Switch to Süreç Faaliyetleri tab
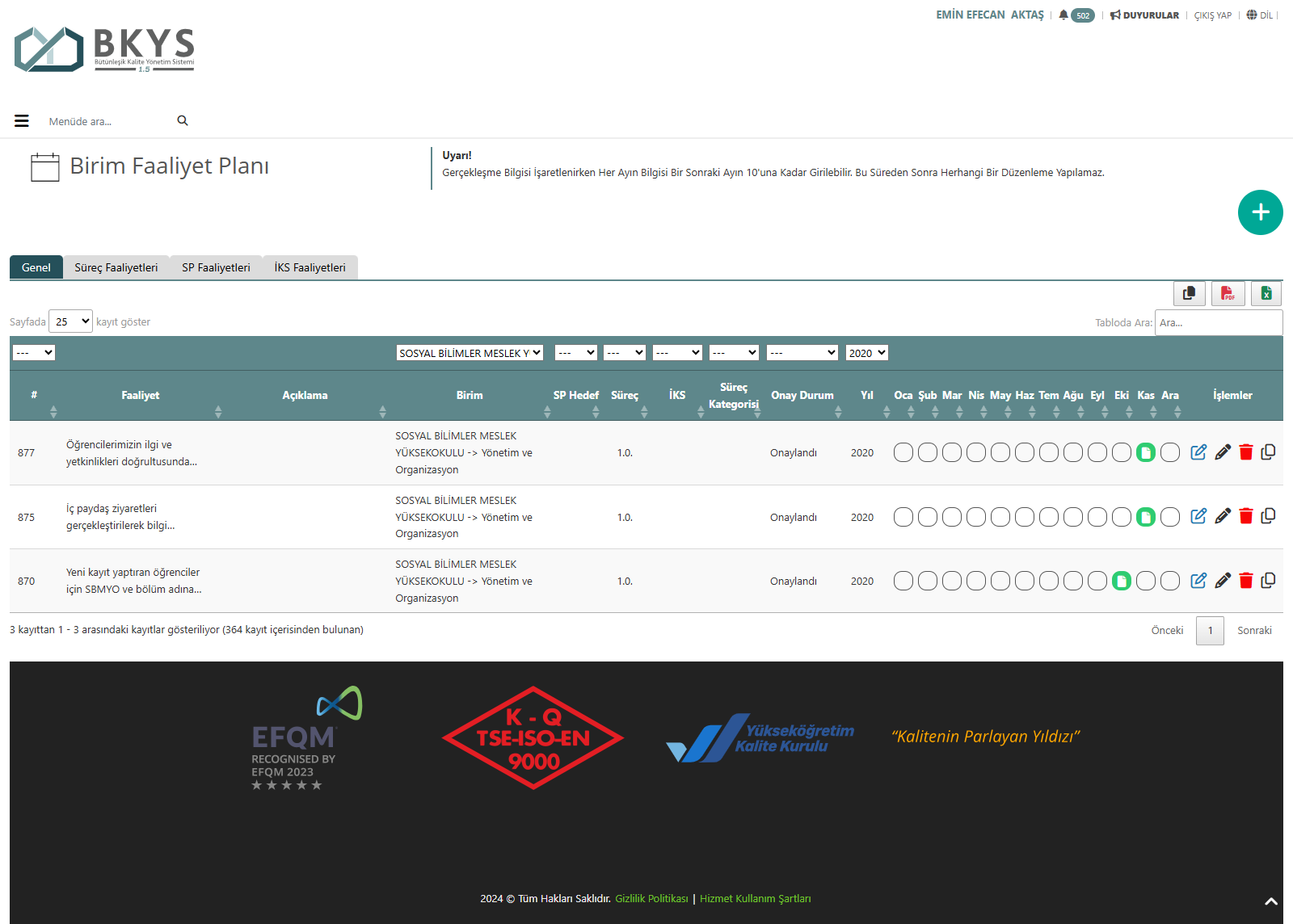 point(116,267)
